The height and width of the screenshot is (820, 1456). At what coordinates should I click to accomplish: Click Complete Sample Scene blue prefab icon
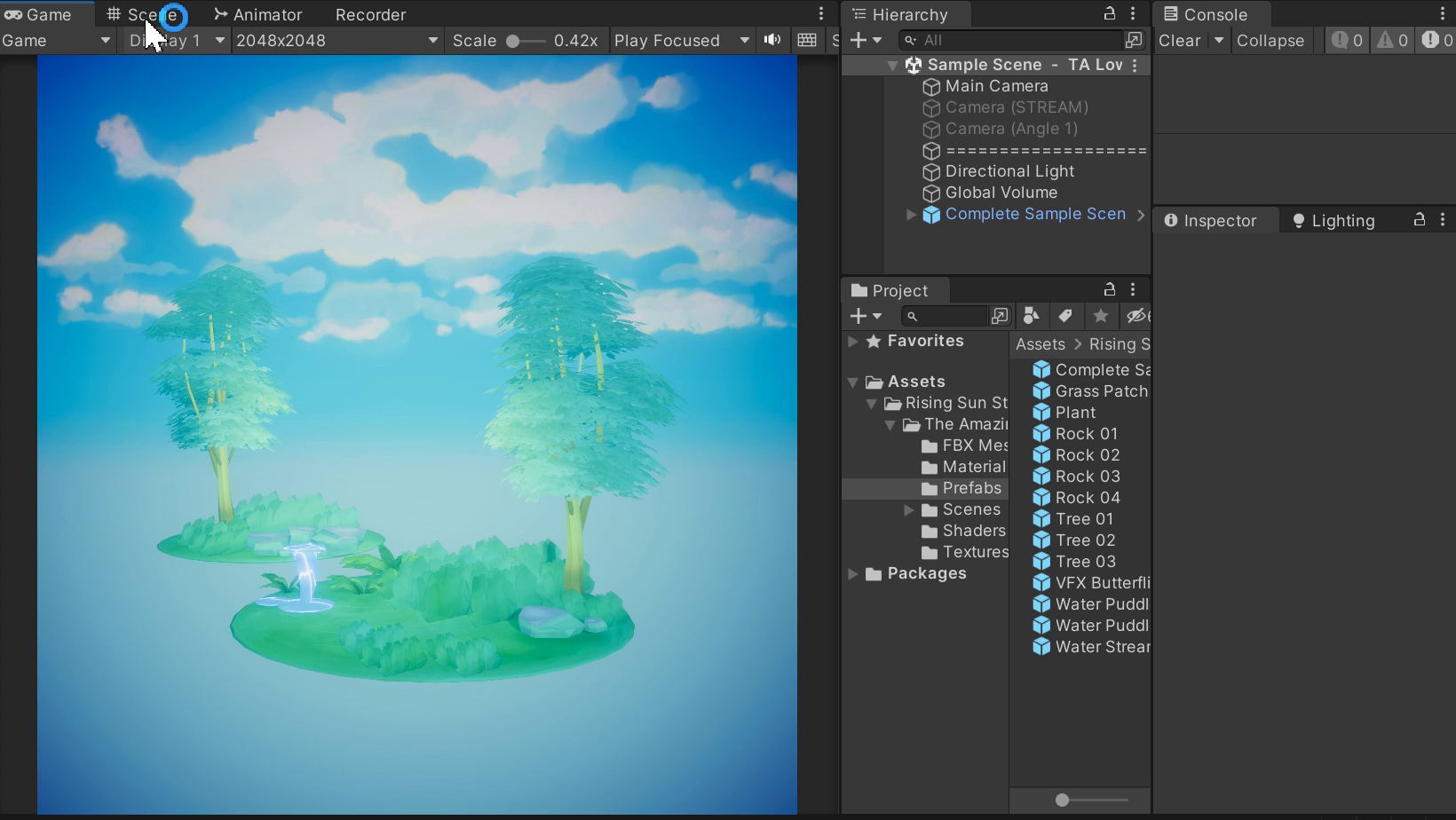click(931, 214)
